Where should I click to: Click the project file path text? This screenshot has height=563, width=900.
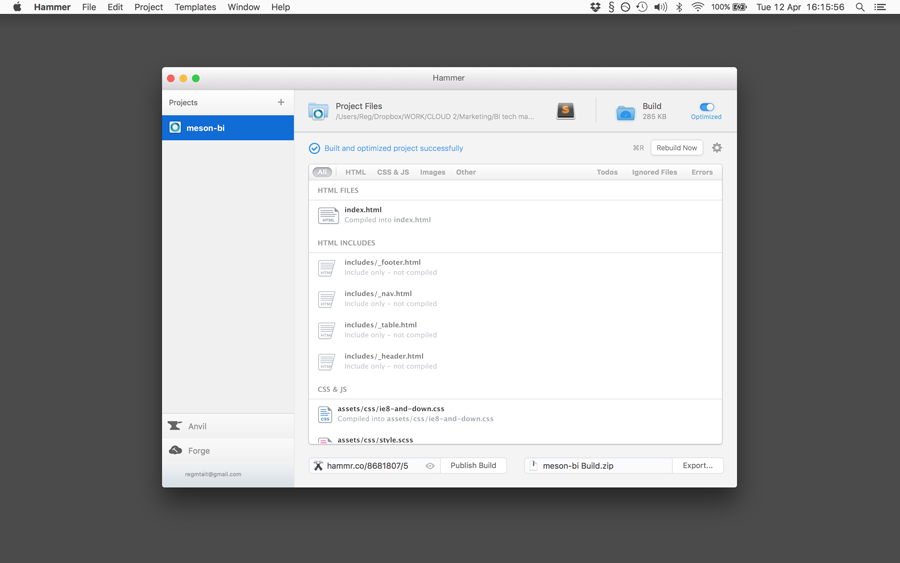click(x=435, y=117)
